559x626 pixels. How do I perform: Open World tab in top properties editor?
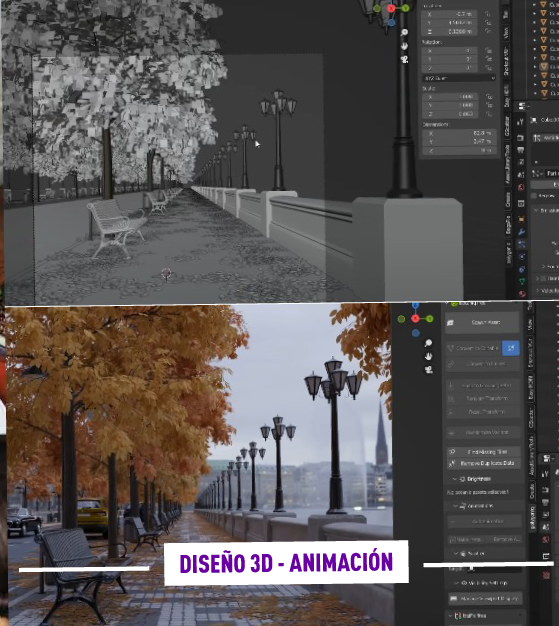coord(521,187)
